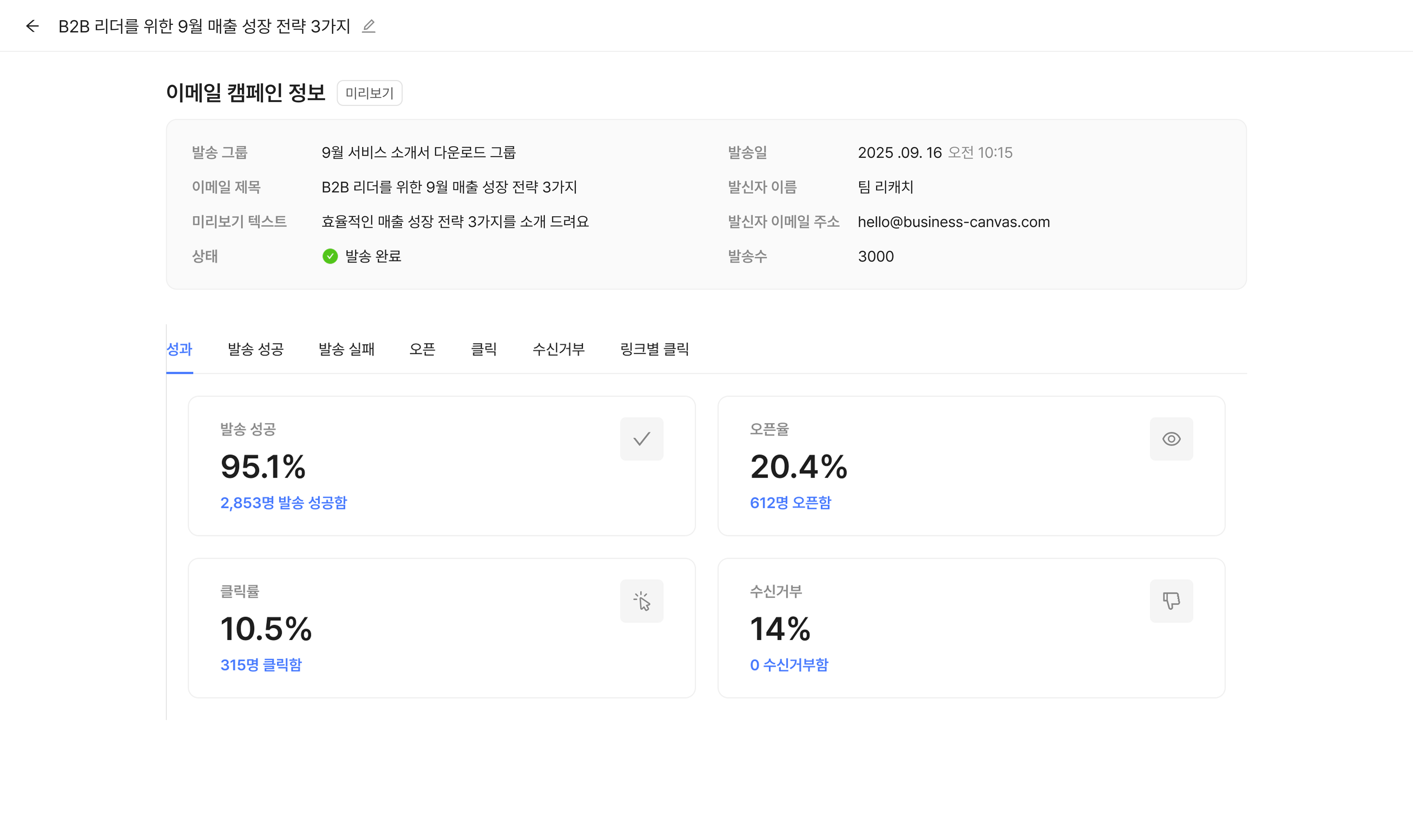Click the back arrow icon
Screen dimensions: 1413x840
[32, 26]
